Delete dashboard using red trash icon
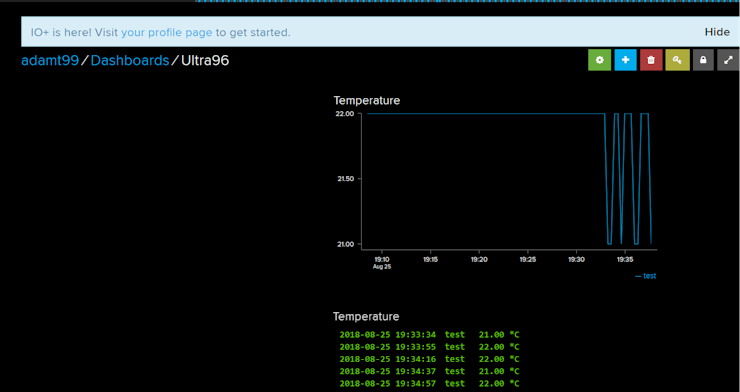740x392 pixels. (651, 60)
